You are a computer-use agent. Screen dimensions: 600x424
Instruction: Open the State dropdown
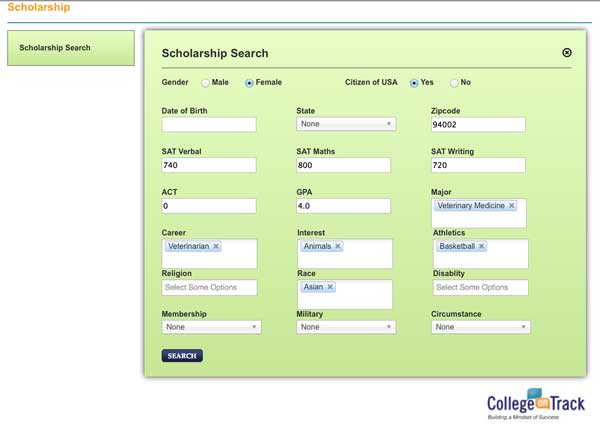point(346,125)
